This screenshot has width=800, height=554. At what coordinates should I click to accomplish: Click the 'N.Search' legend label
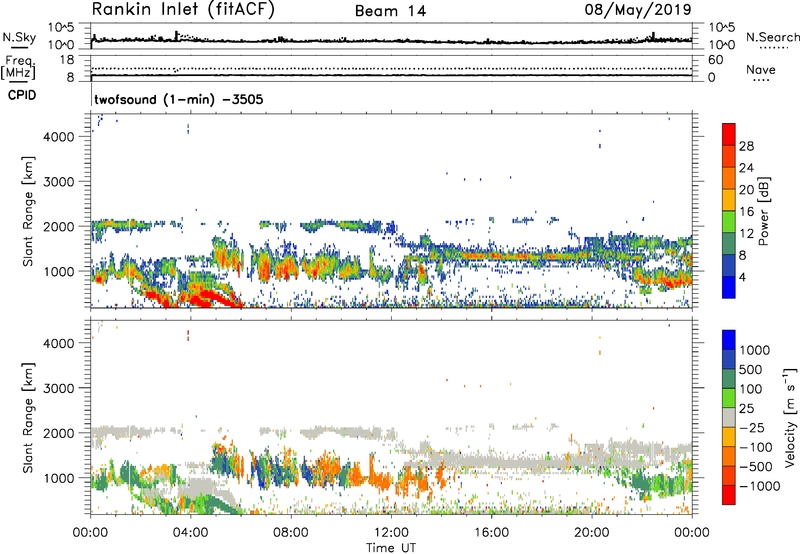coord(772,37)
